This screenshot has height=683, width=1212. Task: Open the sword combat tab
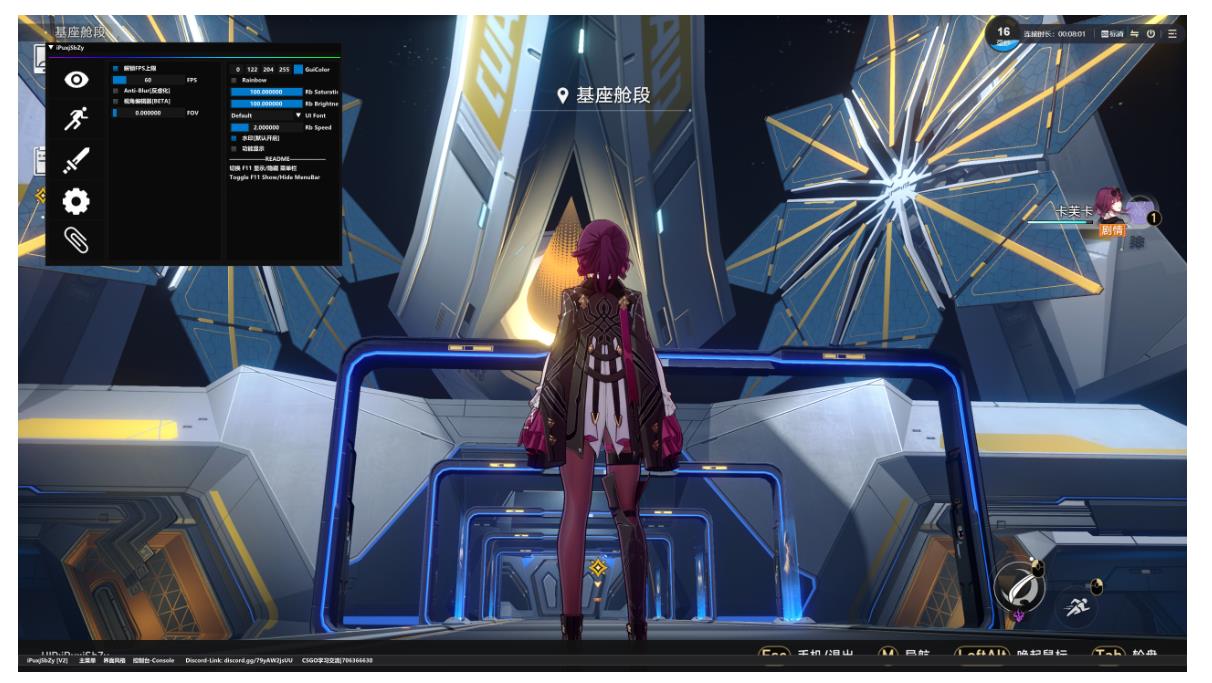click(x=76, y=160)
